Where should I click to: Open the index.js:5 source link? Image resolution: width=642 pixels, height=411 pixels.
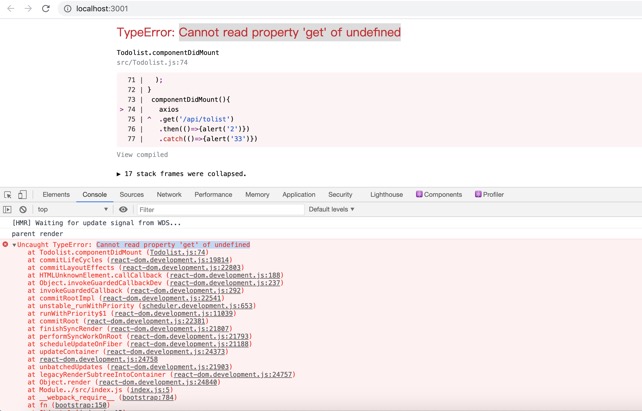pos(150,390)
